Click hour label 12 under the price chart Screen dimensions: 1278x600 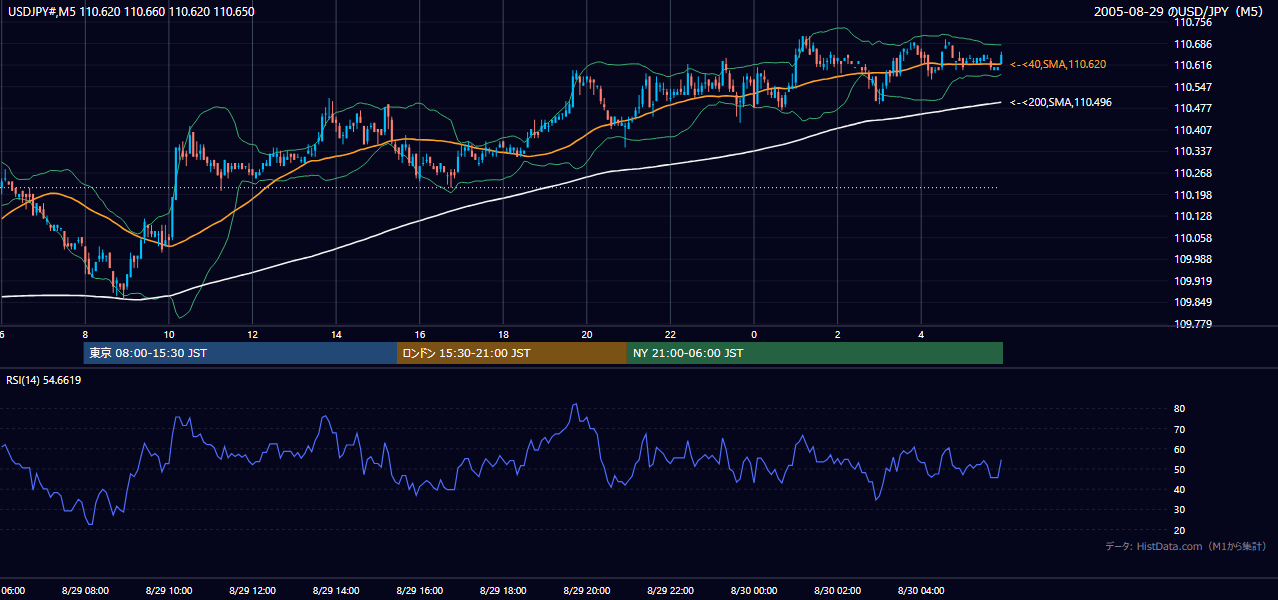click(x=252, y=335)
